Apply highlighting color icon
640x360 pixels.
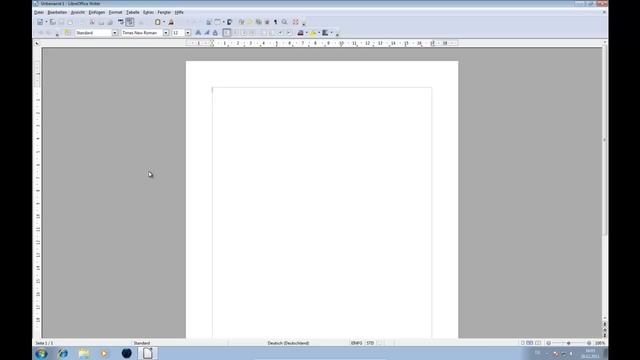[313, 33]
